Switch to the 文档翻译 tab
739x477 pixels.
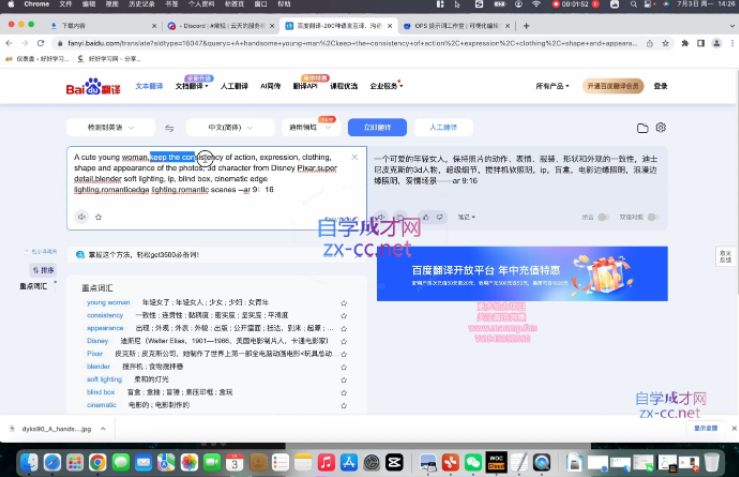pyautogui.click(x=192, y=87)
